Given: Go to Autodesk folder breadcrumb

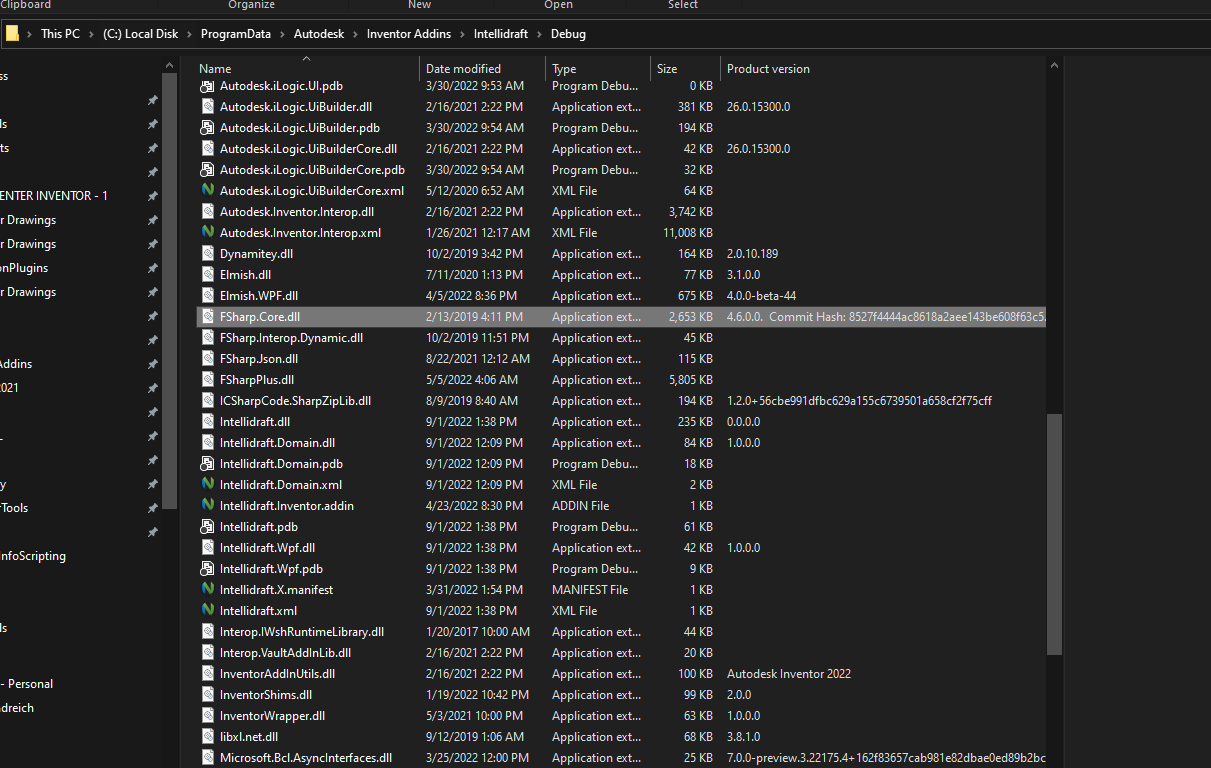Looking at the screenshot, I should (319, 34).
